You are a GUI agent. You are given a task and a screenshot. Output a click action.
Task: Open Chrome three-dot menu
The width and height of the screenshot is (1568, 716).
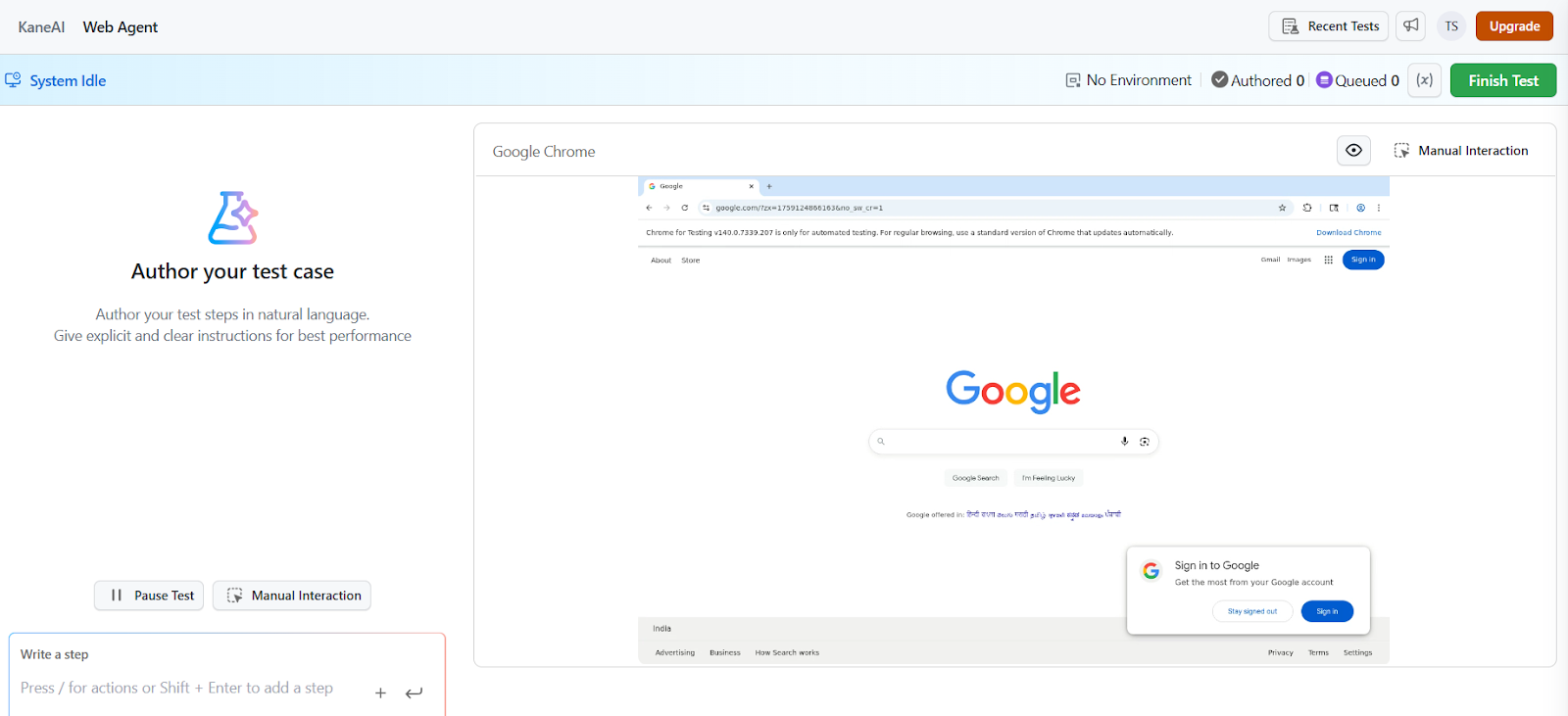pyautogui.click(x=1379, y=208)
